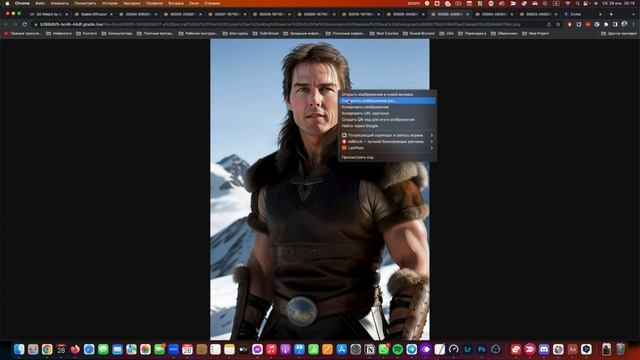Image resolution: width=640 pixels, height=360 pixels.
Task: Reload the page with the refresh icon
Action: point(25,24)
